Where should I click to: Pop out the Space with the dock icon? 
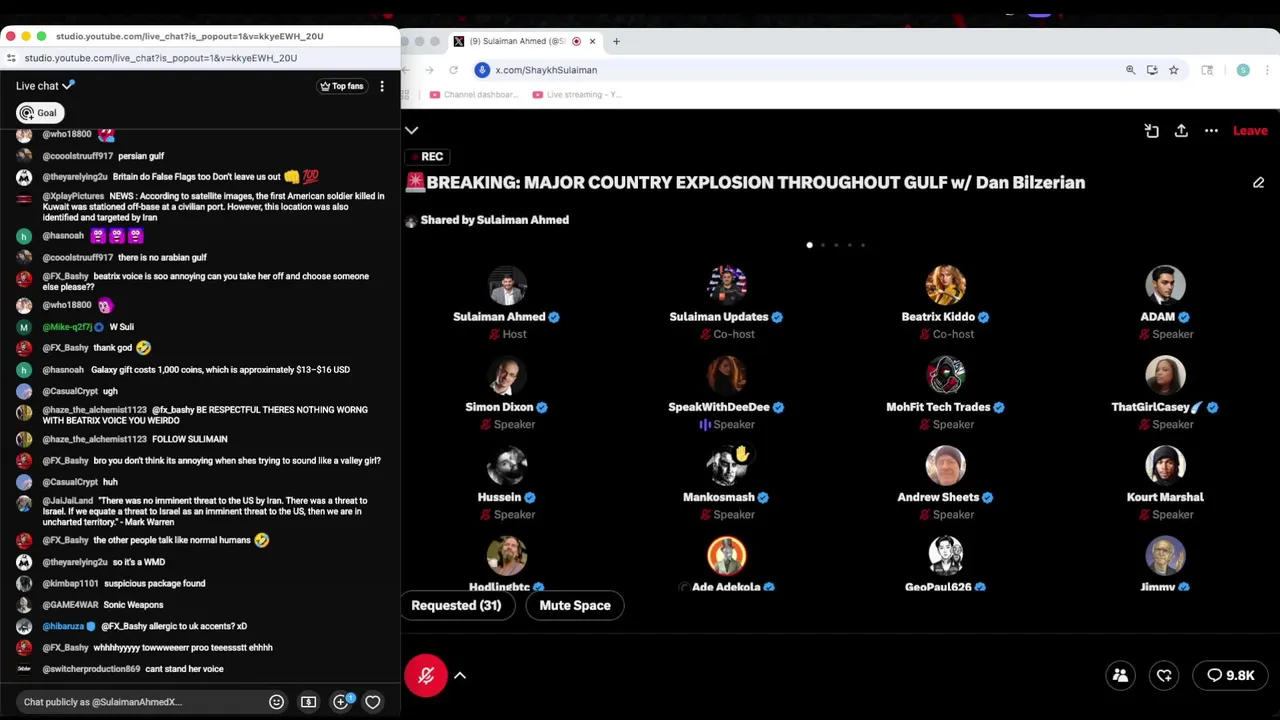click(x=1151, y=131)
